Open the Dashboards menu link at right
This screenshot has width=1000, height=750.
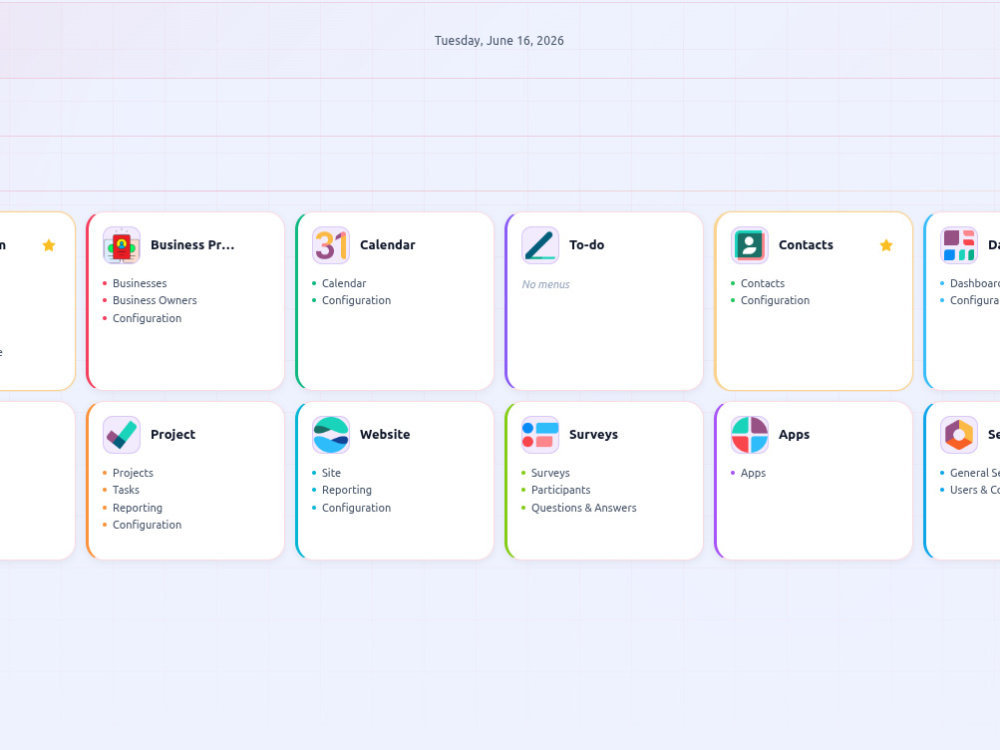click(x=974, y=283)
